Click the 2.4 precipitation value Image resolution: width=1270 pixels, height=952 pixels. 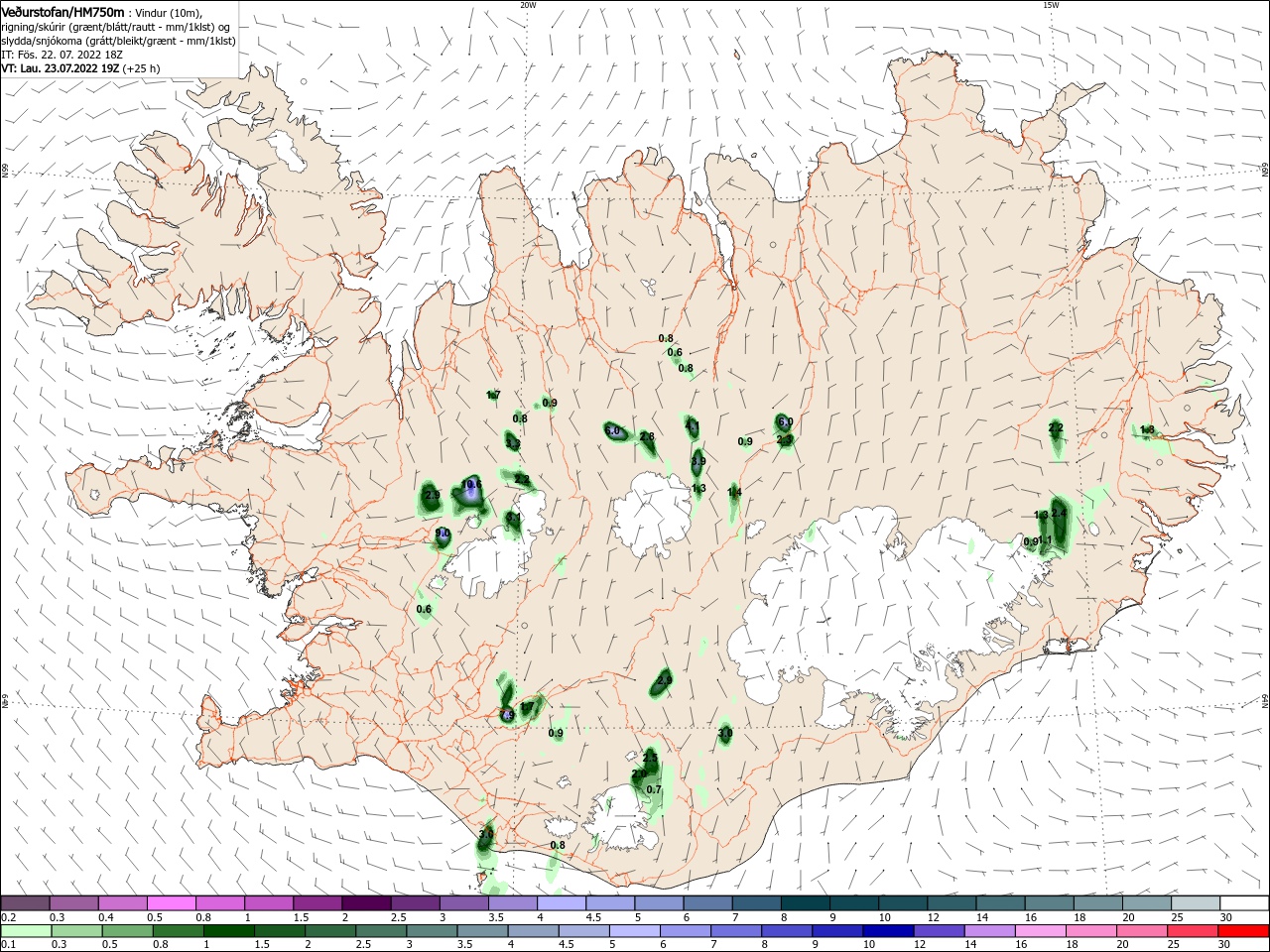coord(1059,513)
